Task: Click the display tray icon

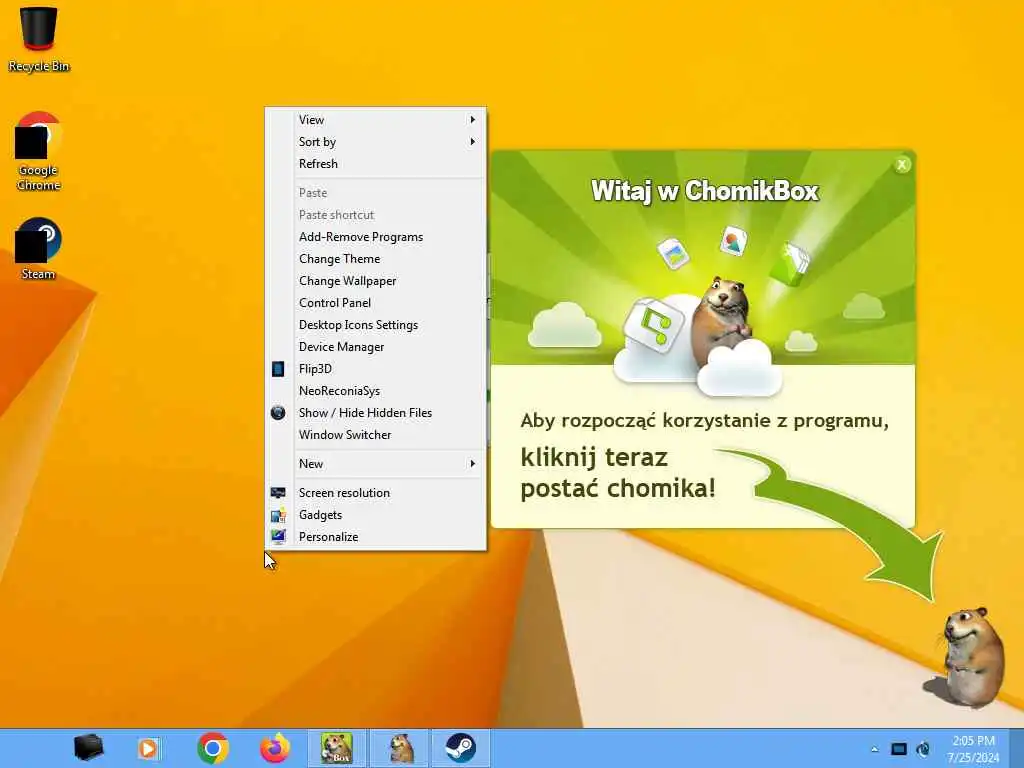Action: pos(899,749)
